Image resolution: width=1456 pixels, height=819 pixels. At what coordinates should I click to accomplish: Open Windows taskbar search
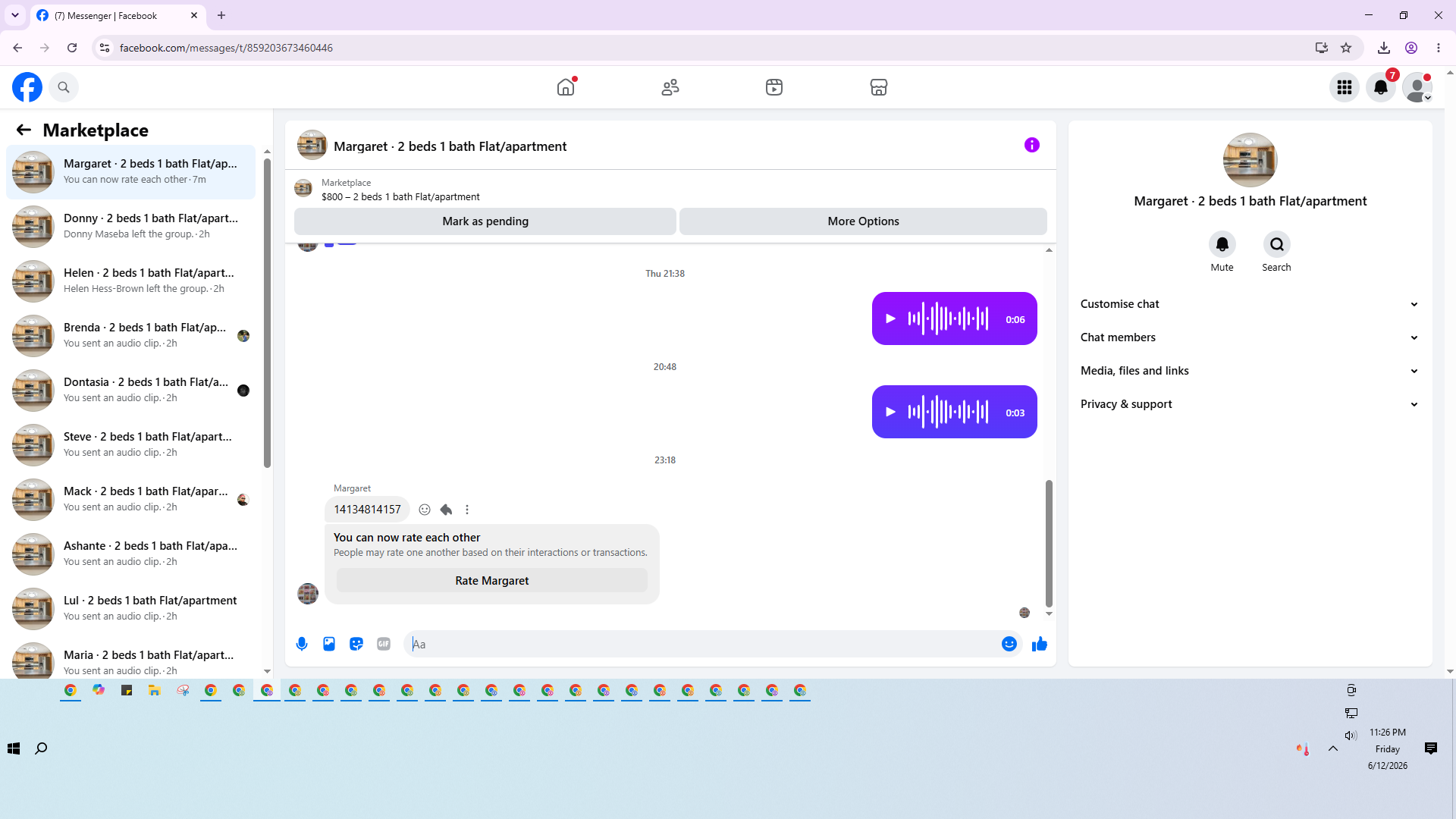coord(41,748)
